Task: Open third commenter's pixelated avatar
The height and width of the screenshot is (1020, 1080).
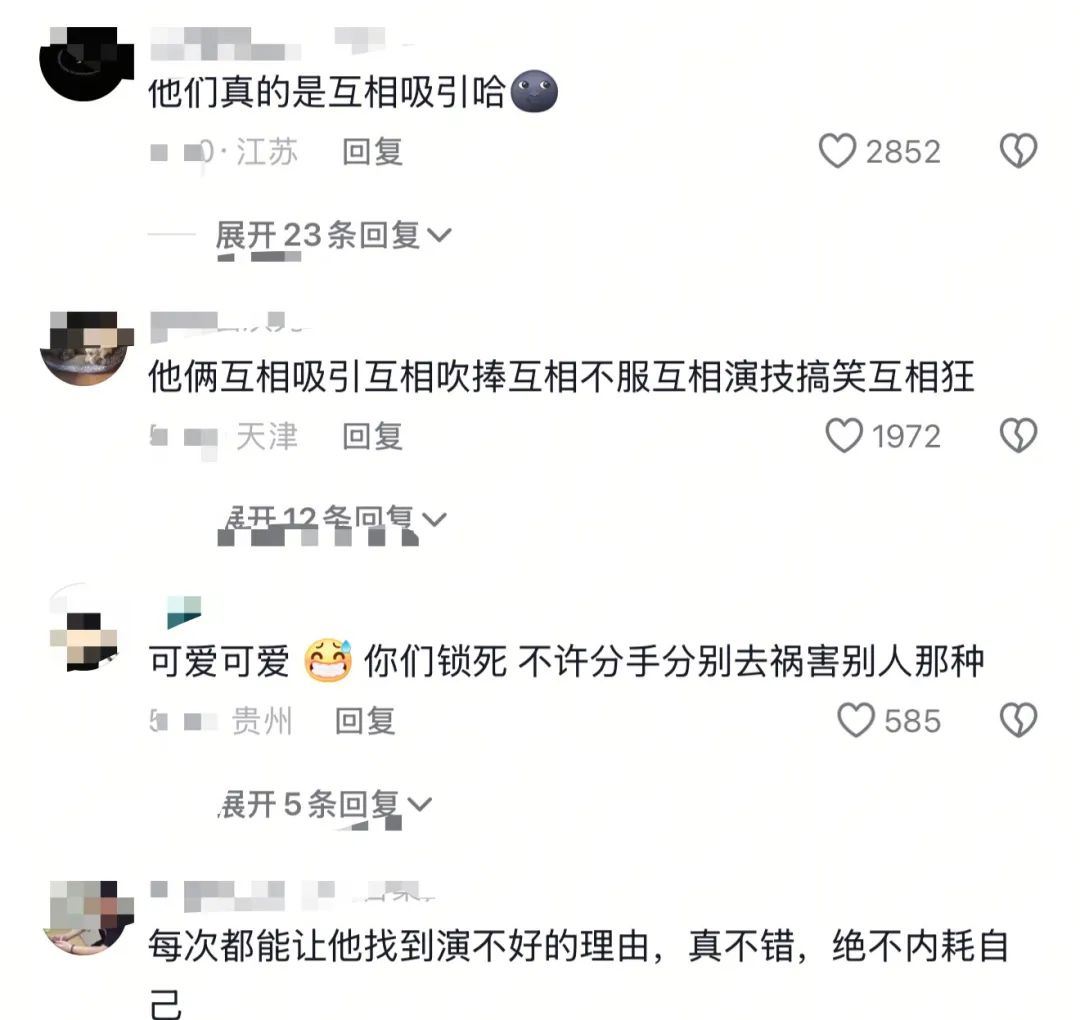Action: coord(86,632)
